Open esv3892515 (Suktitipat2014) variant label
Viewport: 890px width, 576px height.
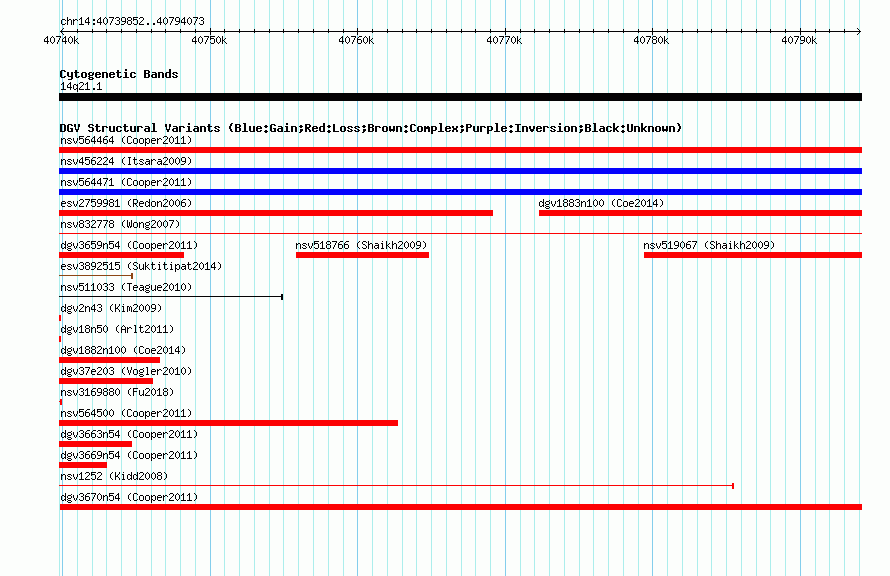[x=141, y=266]
